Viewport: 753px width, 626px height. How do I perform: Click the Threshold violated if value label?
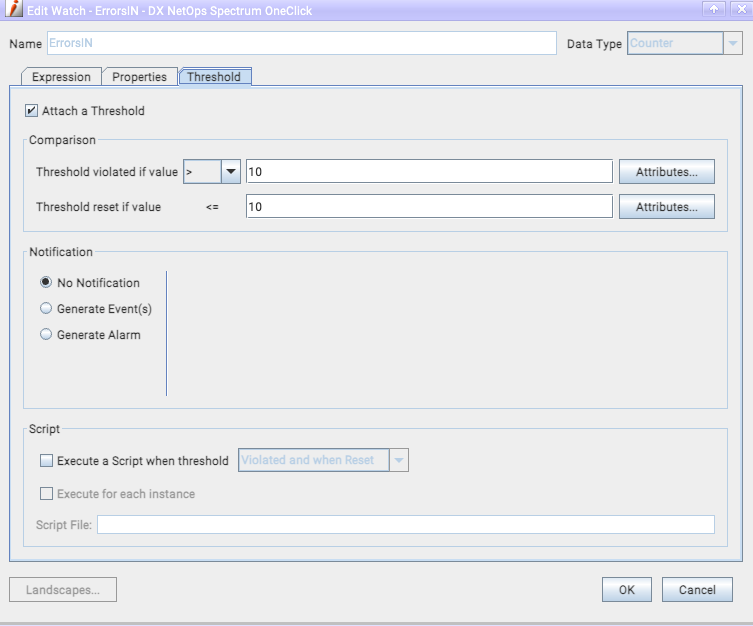pyautogui.click(x=107, y=172)
